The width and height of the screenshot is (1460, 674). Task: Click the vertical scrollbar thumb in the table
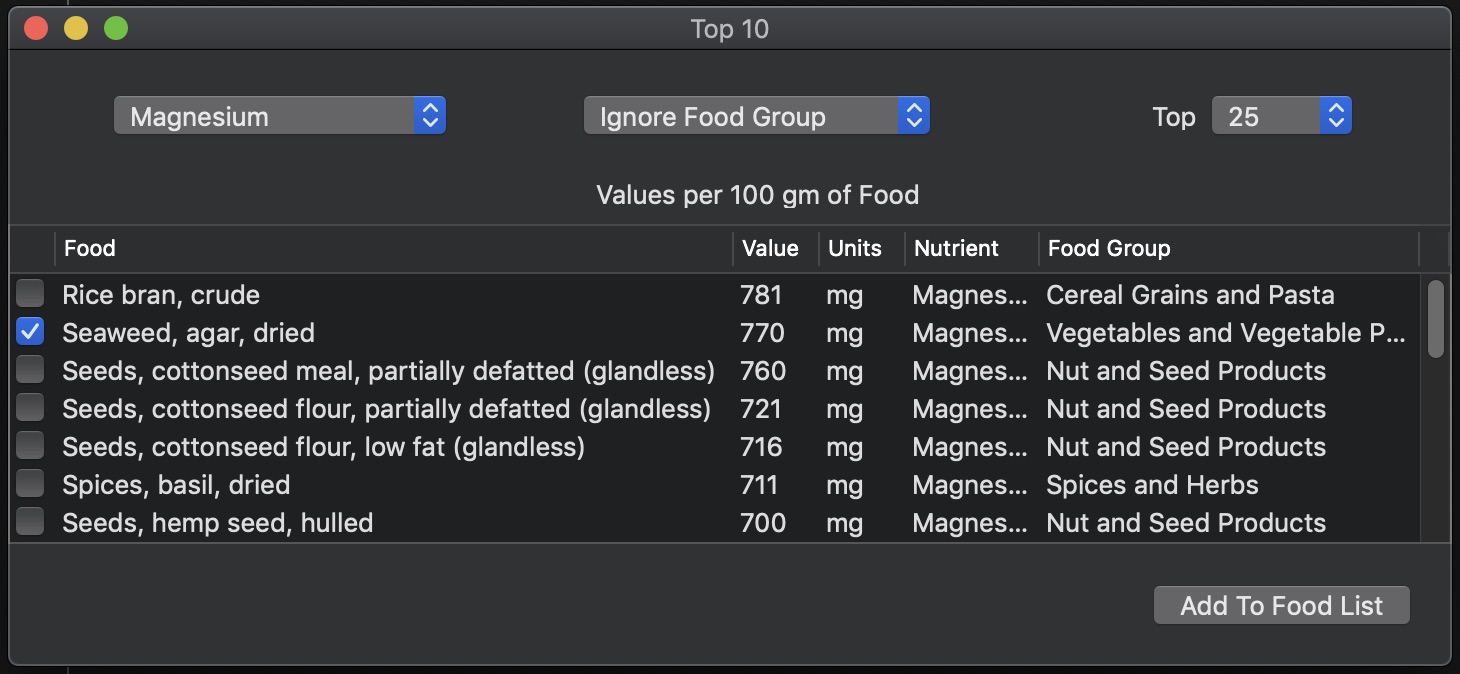[1435, 318]
